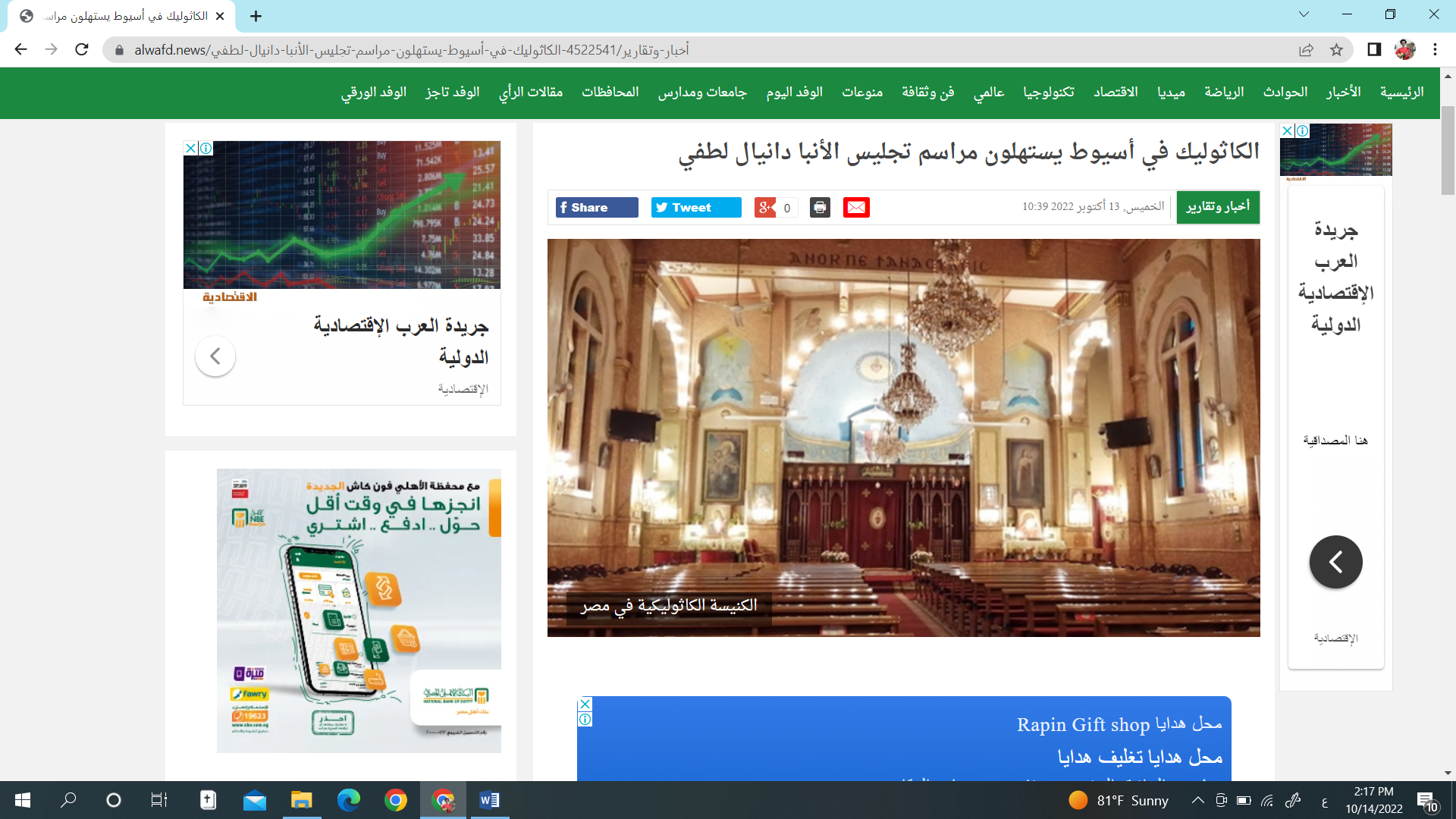Viewport: 1456px width, 819px height.
Task: Open the الرئيسية menu item
Action: pyautogui.click(x=1401, y=92)
